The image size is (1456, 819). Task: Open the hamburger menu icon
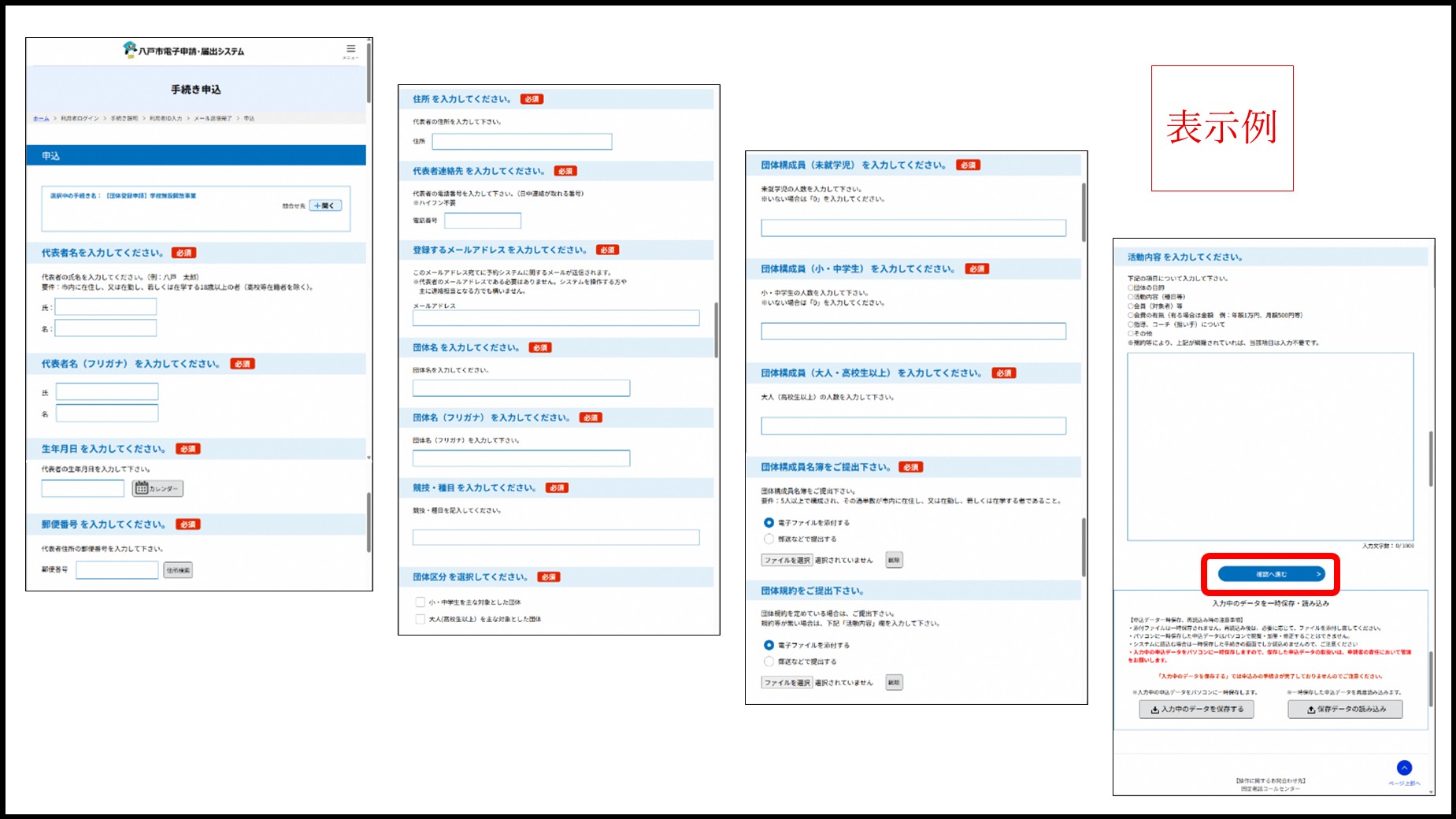coord(350,49)
